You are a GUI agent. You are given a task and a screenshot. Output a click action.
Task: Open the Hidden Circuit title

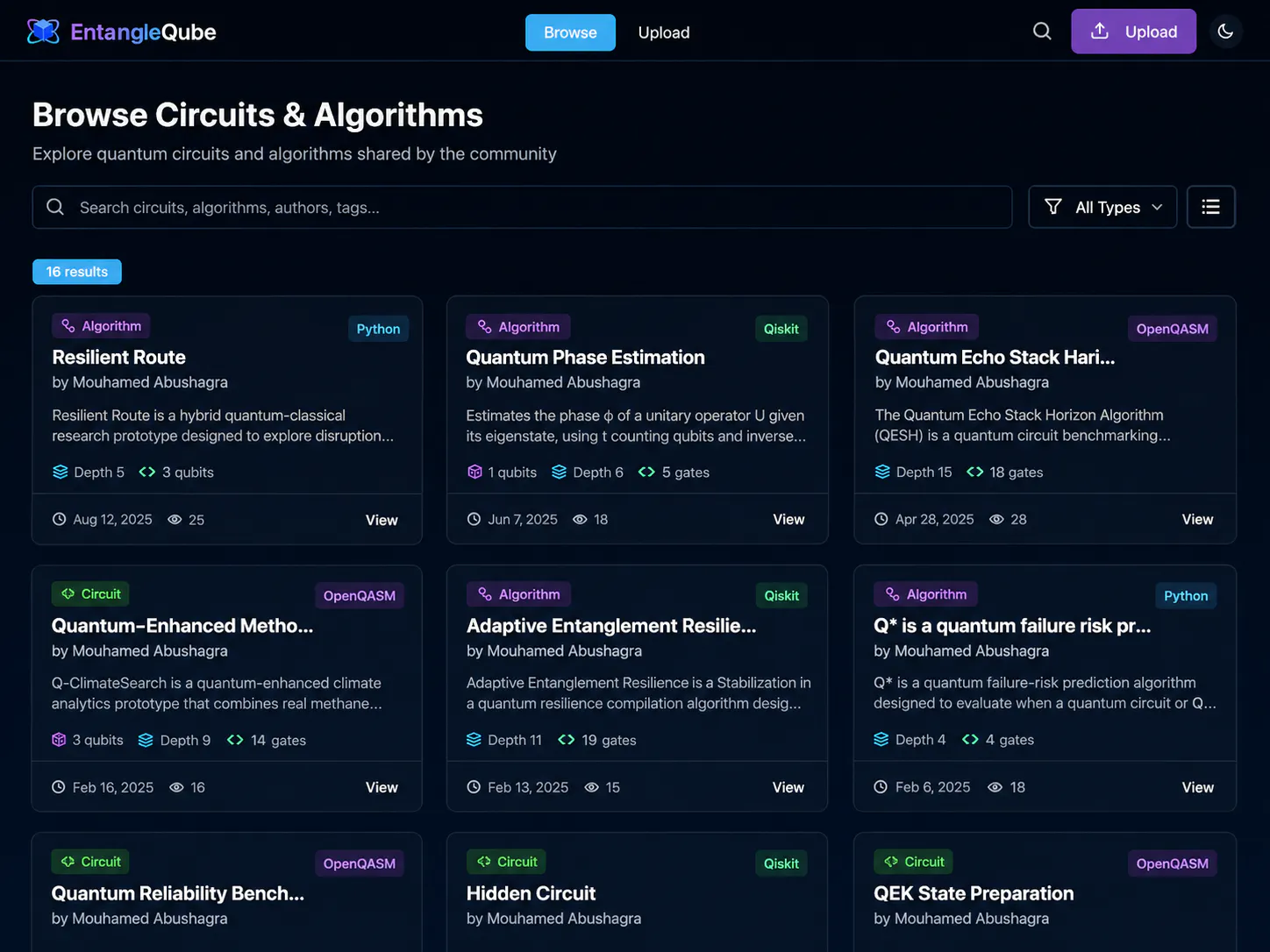(531, 893)
